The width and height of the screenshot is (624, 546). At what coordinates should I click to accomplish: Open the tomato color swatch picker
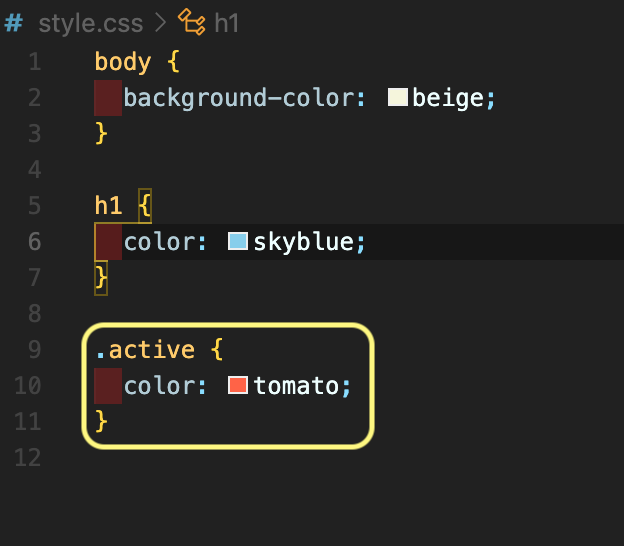coord(238,385)
